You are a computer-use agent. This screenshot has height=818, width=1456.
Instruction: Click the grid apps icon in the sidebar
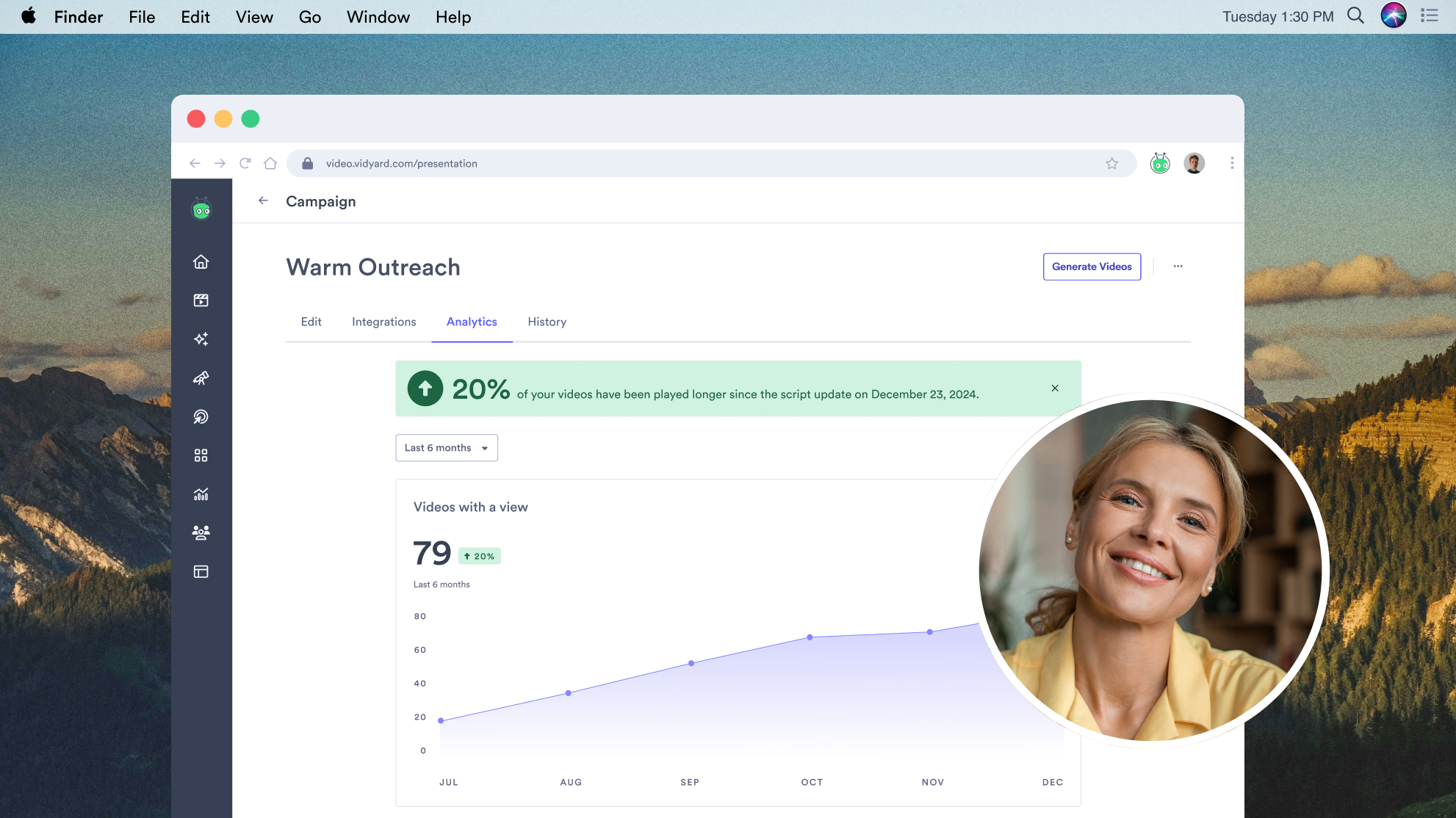(x=201, y=455)
